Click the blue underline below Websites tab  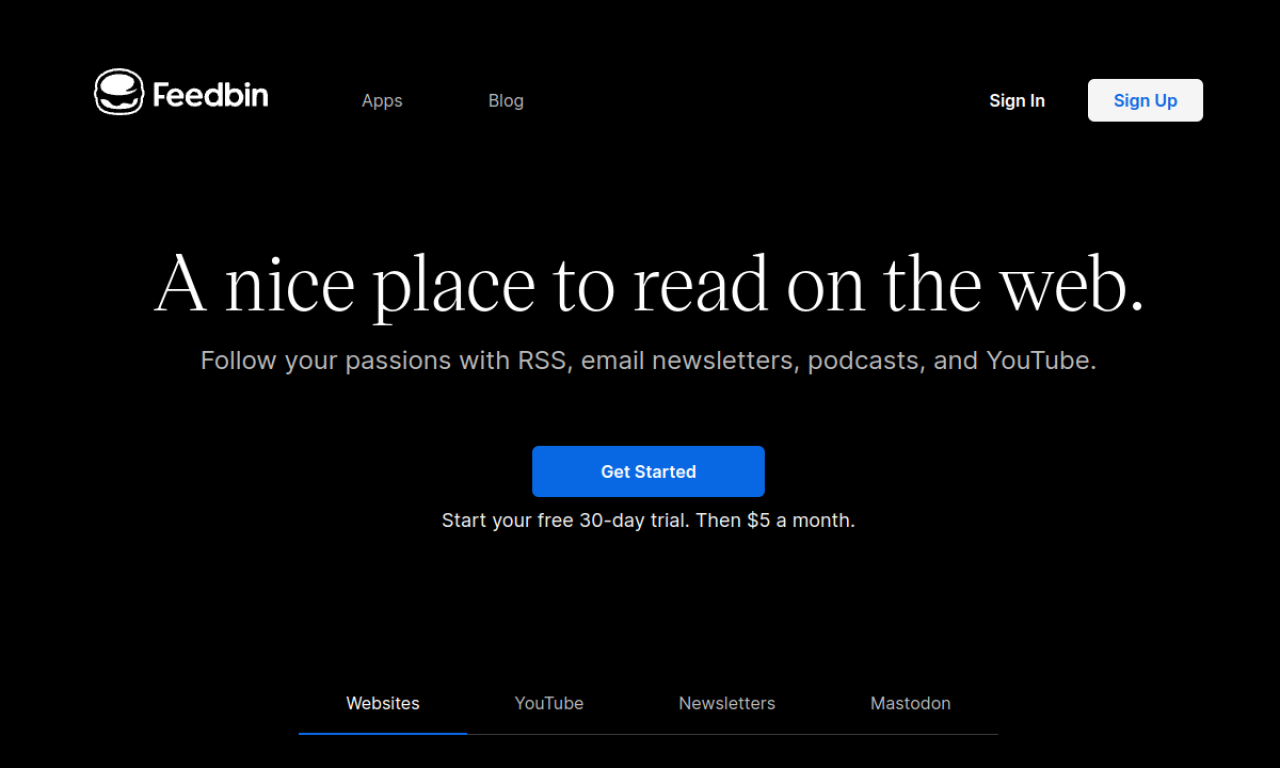[x=383, y=733]
